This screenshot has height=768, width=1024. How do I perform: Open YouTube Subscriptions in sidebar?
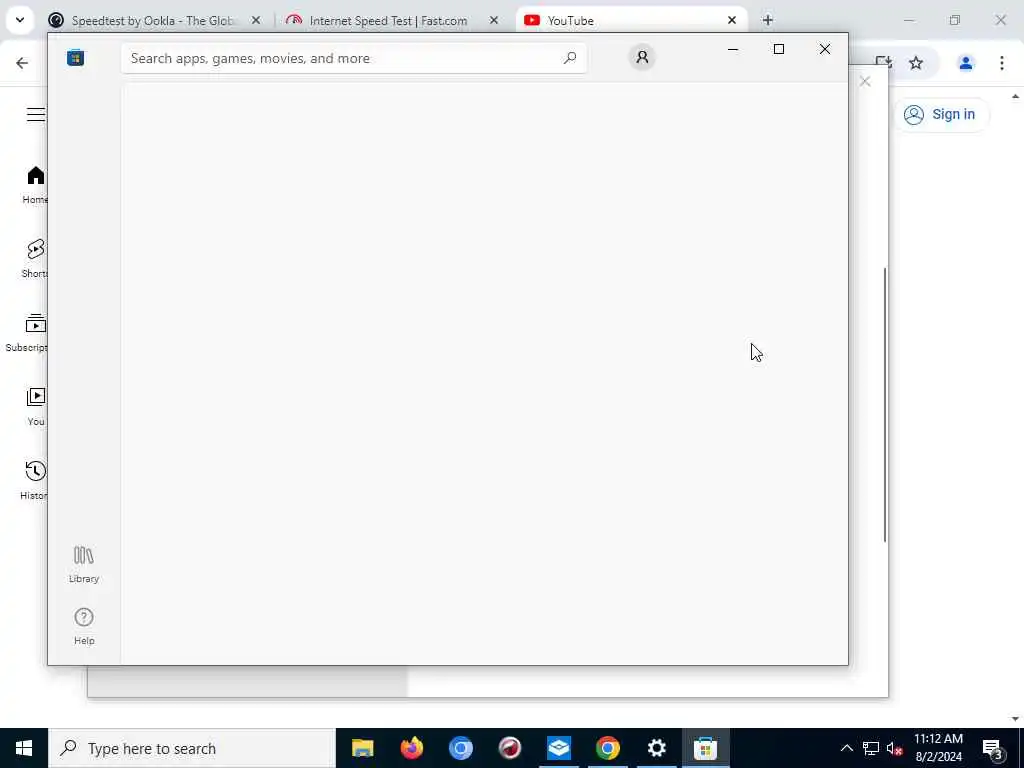[27, 333]
